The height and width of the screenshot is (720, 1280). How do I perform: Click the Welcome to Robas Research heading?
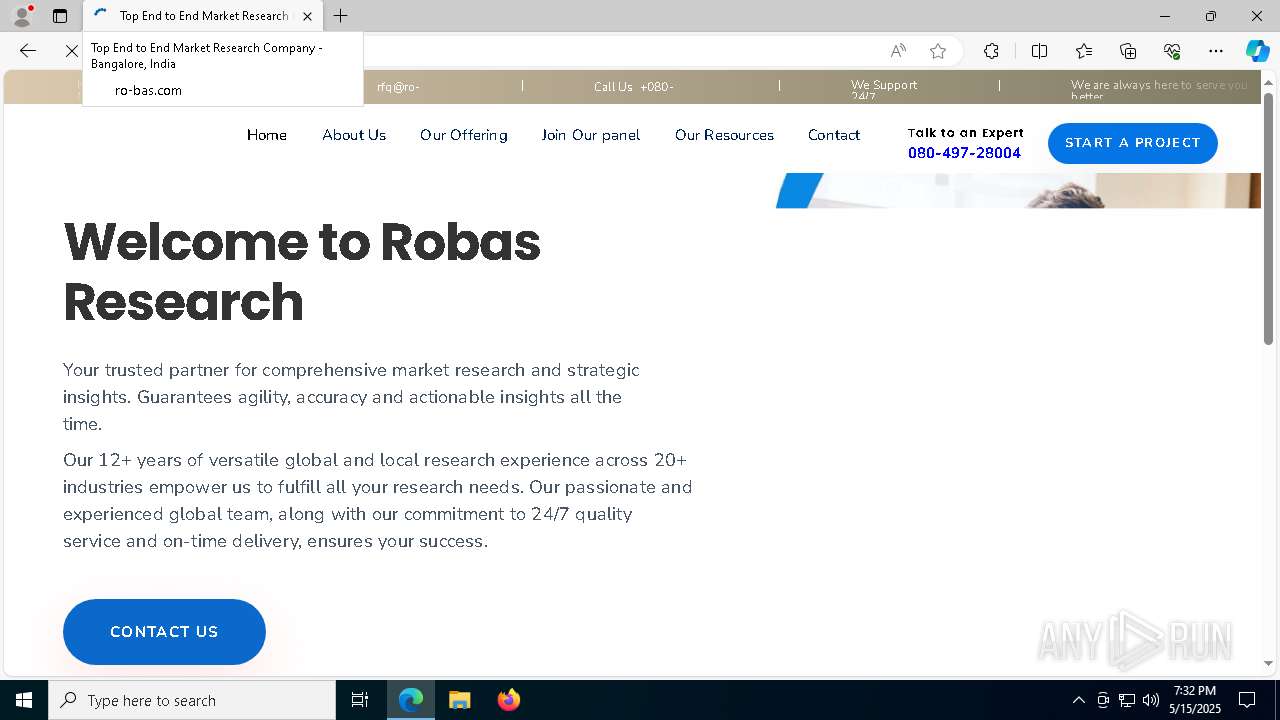(302, 271)
